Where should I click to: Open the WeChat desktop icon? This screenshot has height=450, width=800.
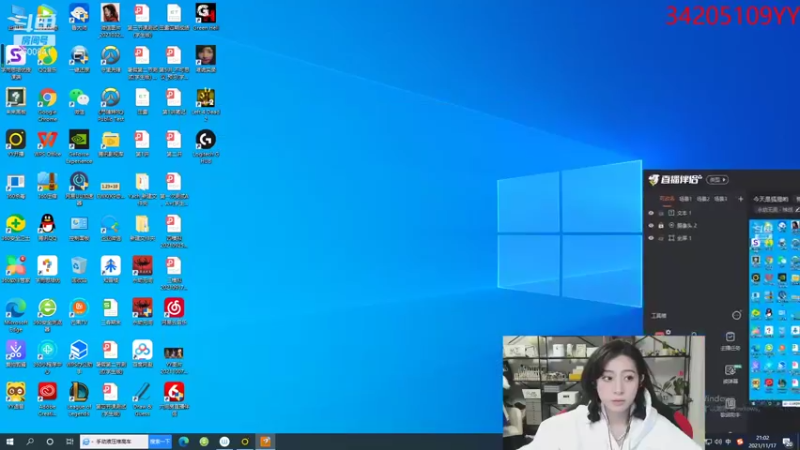click(79, 97)
